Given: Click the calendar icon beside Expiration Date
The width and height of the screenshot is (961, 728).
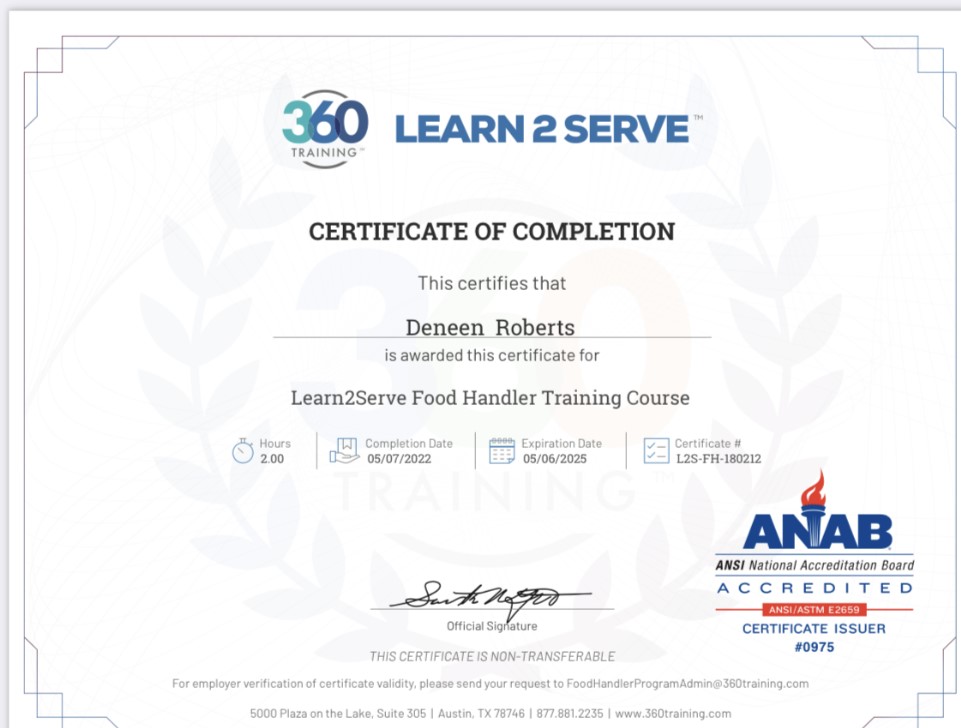Looking at the screenshot, I should point(502,451).
